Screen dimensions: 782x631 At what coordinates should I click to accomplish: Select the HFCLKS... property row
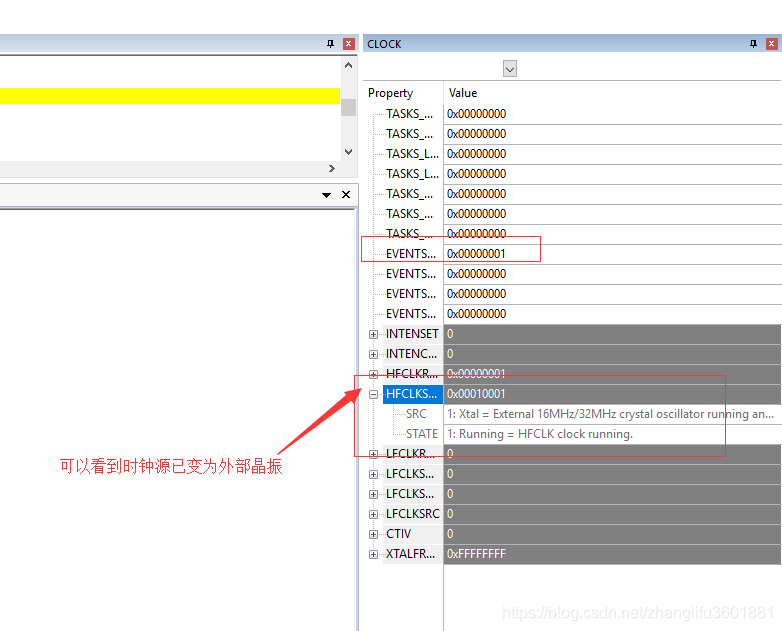coord(412,394)
